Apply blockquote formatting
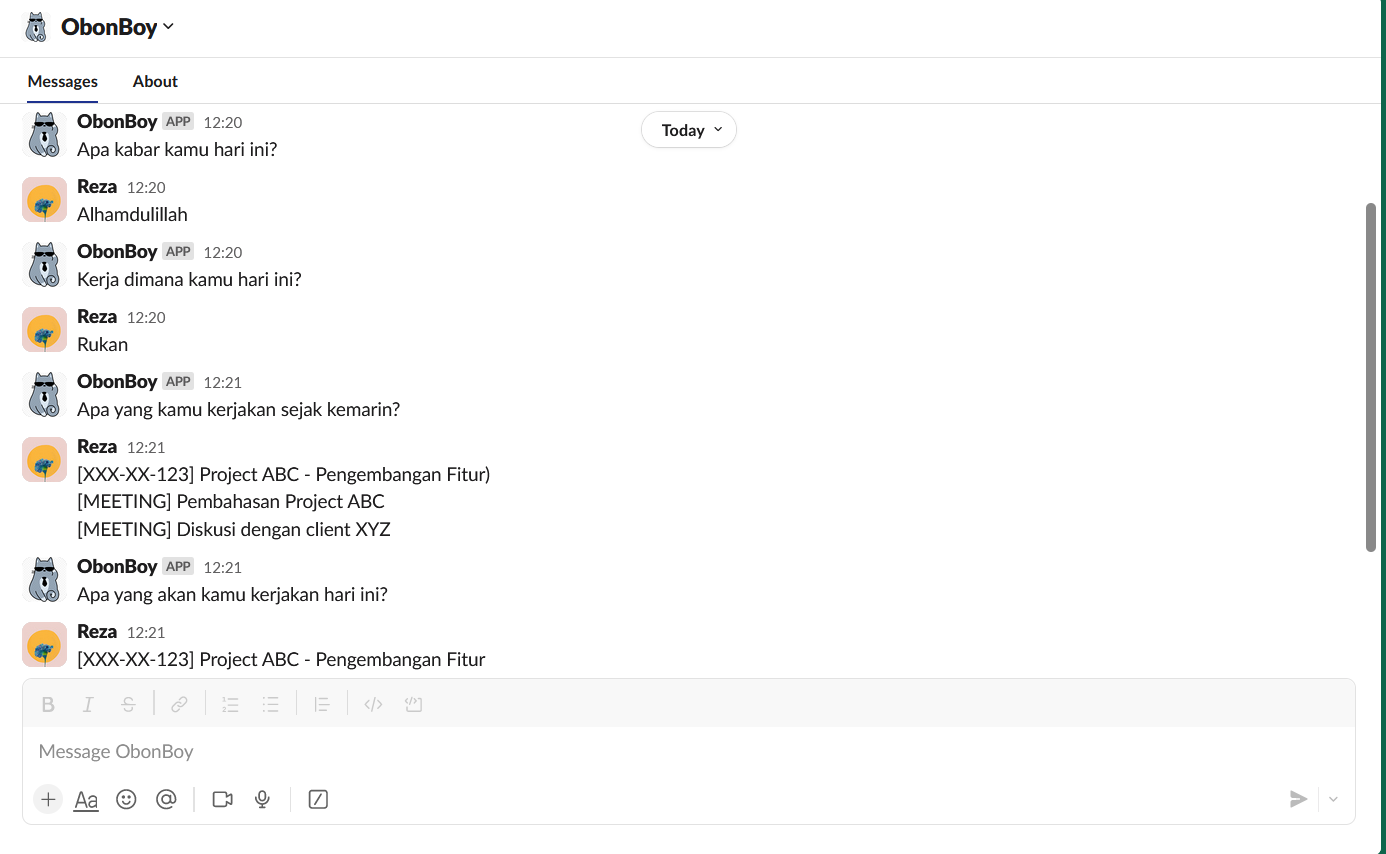The image size is (1386, 854). pyautogui.click(x=322, y=704)
